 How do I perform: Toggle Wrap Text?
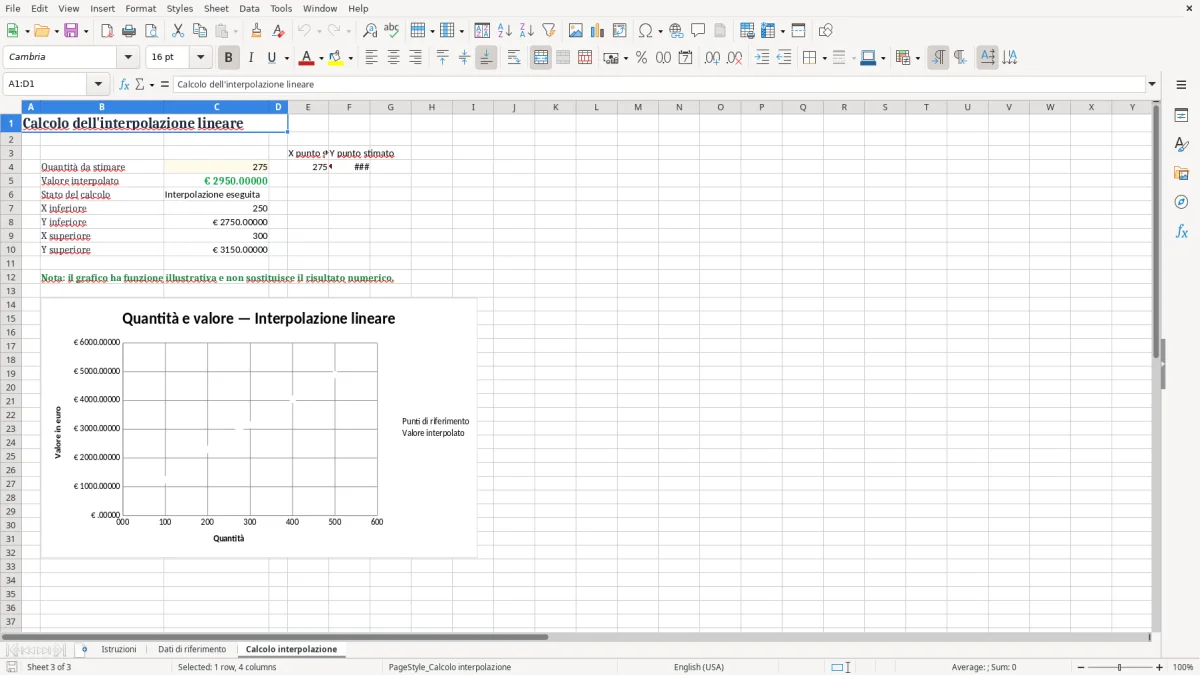coord(514,58)
